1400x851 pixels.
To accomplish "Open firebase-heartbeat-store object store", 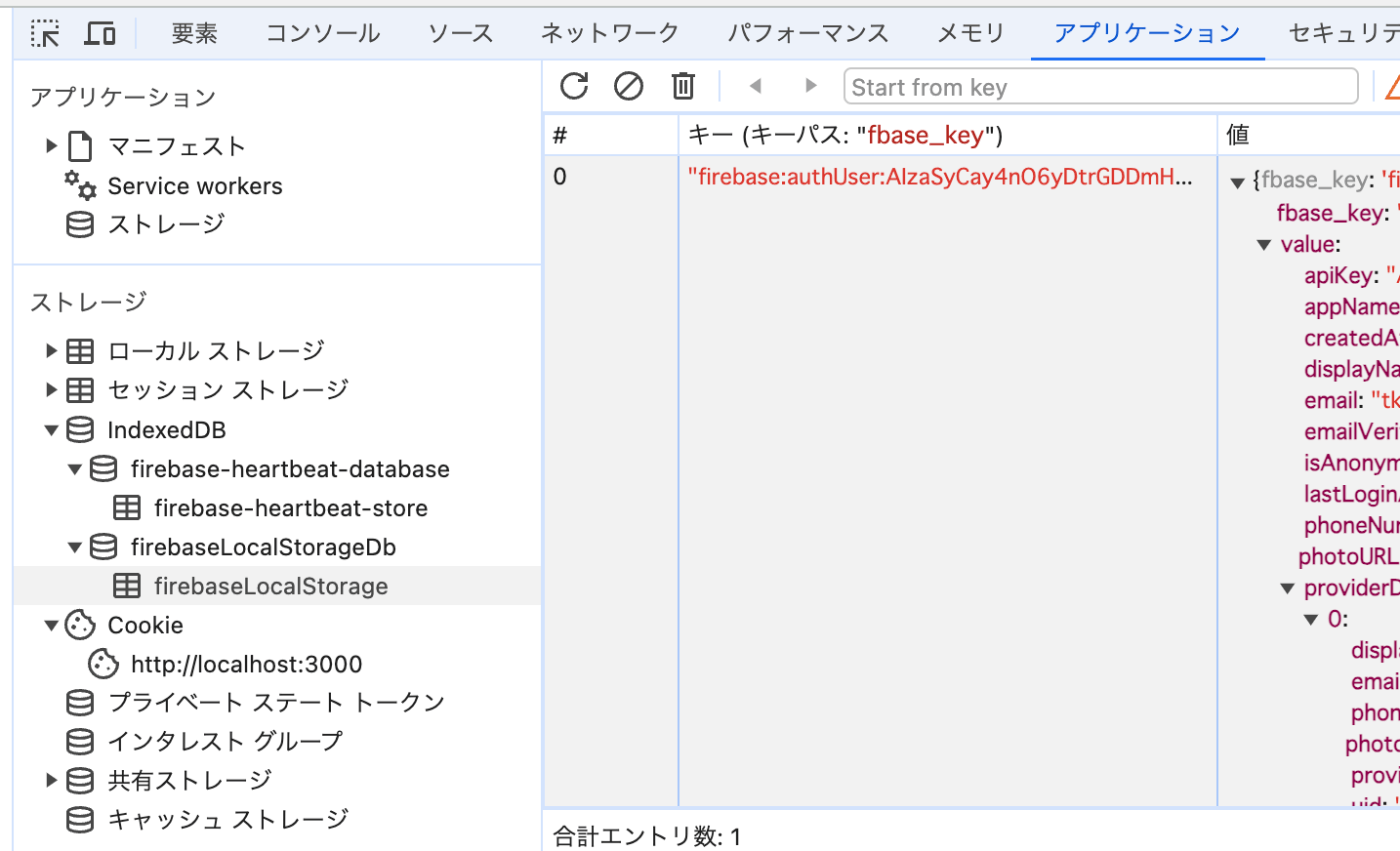I will [x=291, y=508].
